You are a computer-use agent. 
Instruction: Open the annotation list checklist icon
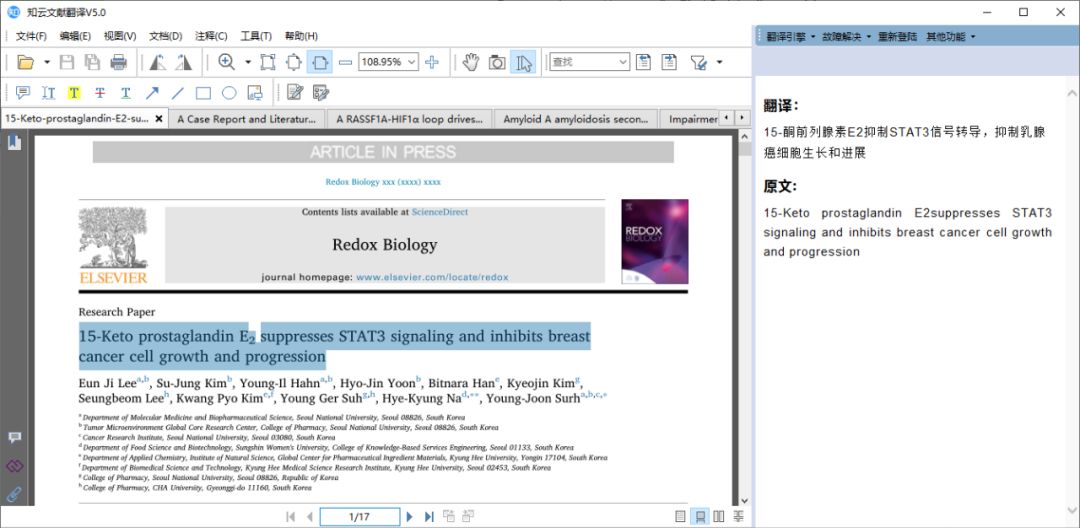pos(321,92)
